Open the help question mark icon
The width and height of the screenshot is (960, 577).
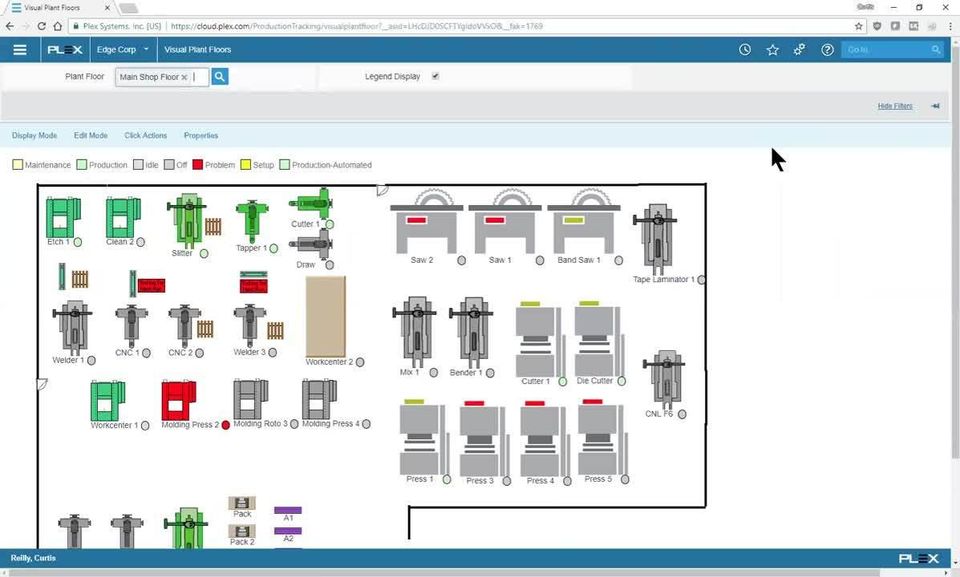tap(827, 50)
